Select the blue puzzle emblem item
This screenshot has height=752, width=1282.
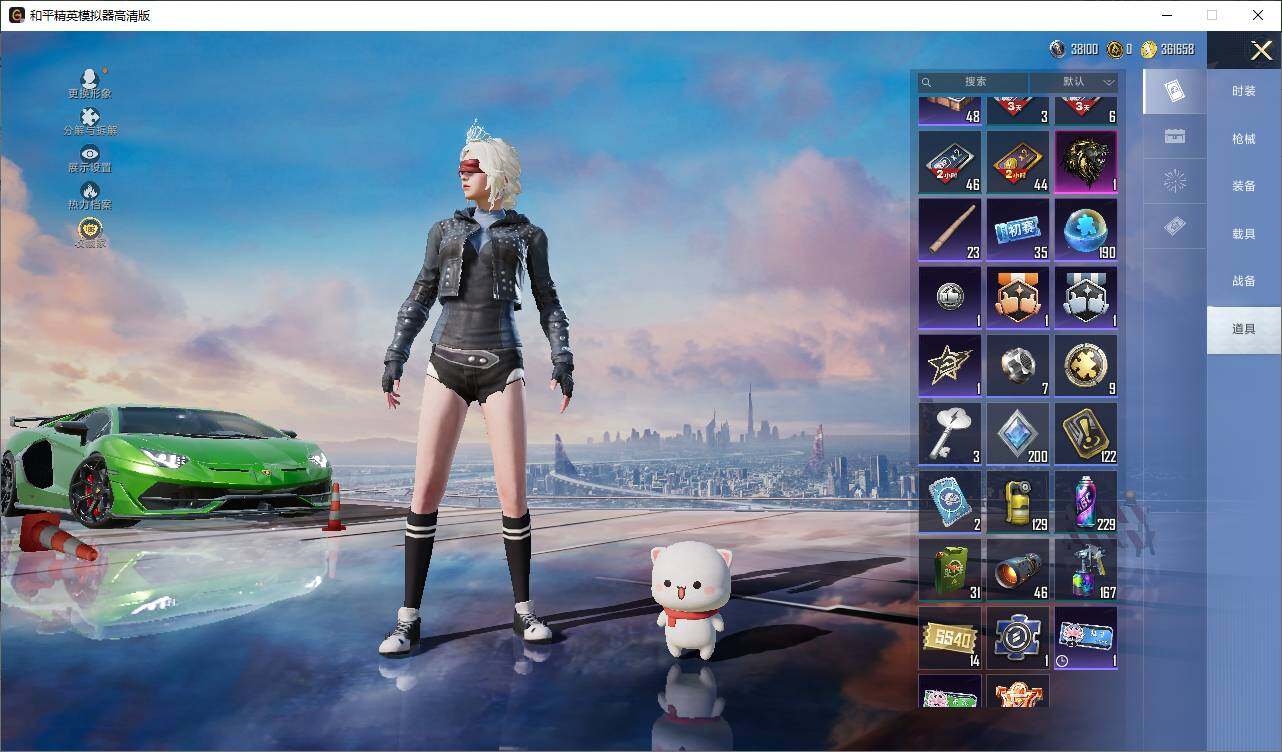tap(1018, 638)
